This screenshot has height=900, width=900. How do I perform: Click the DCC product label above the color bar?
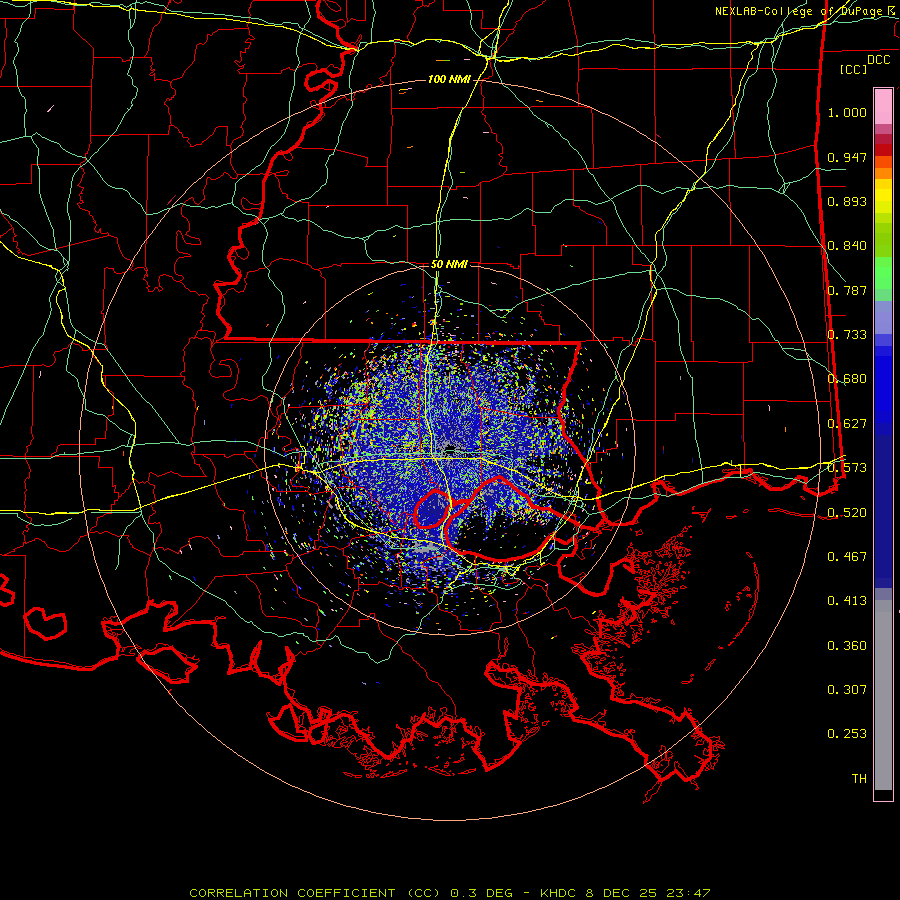pos(878,60)
